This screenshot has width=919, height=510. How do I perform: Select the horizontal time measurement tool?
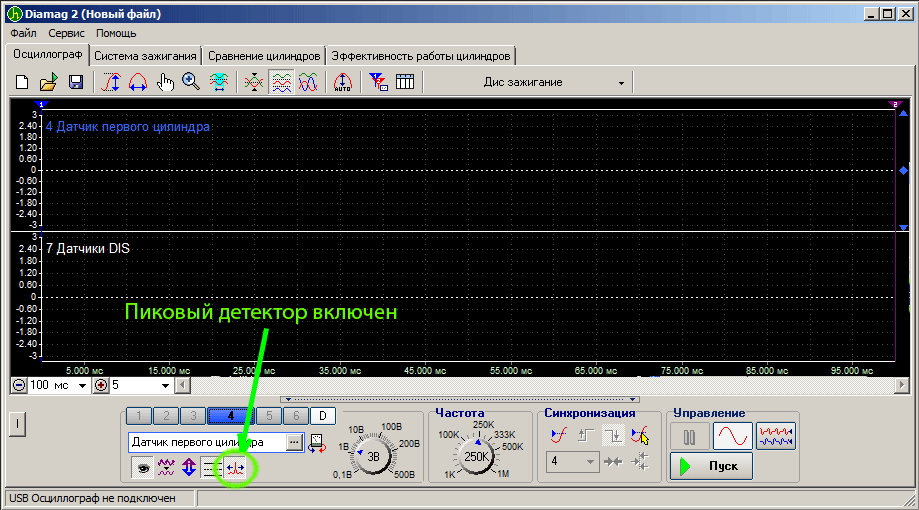[138, 82]
